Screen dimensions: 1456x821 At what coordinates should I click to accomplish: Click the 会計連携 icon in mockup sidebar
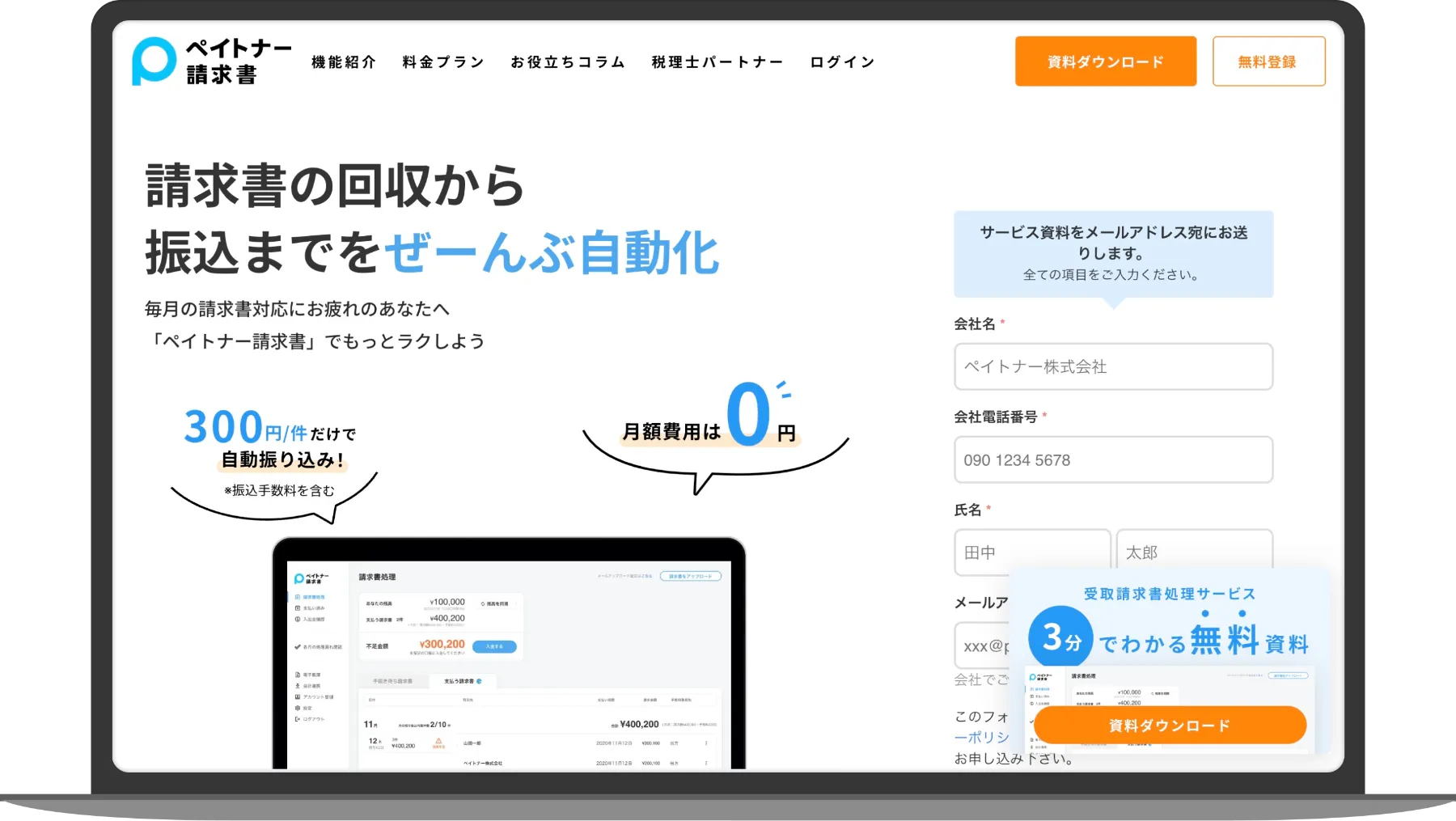point(298,686)
